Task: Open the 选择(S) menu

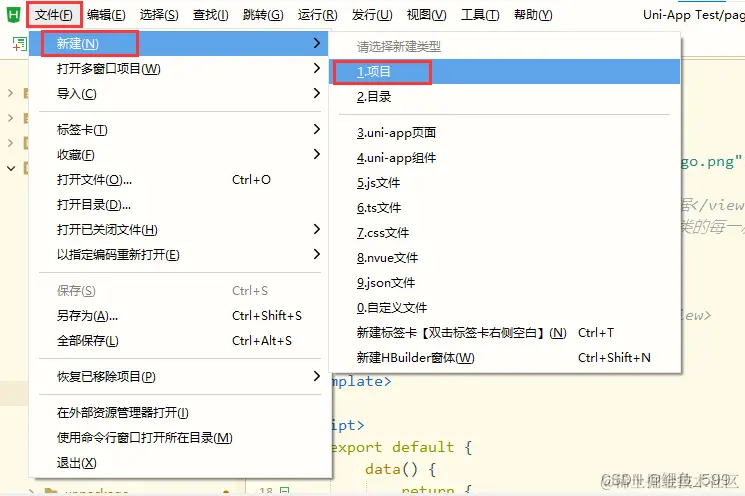Action: pos(159,15)
